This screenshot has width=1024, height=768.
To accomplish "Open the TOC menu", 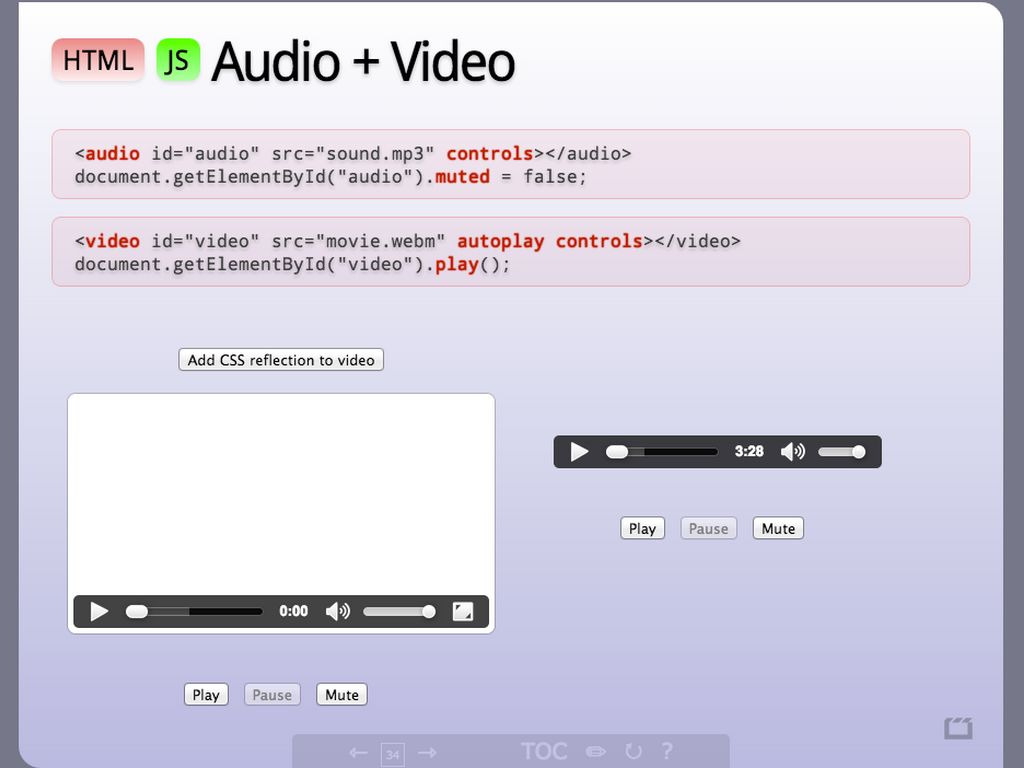I will [x=544, y=752].
